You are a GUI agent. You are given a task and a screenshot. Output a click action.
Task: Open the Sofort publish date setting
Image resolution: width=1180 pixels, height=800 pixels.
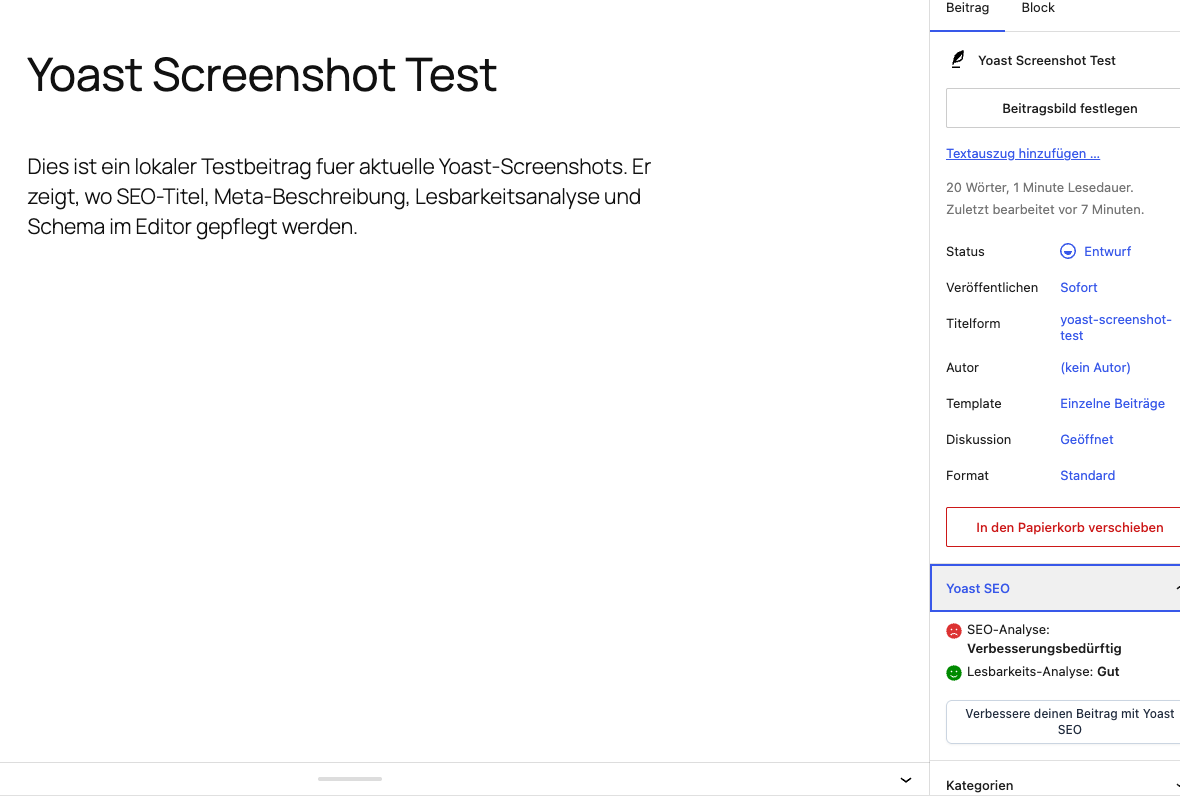[x=1078, y=287]
